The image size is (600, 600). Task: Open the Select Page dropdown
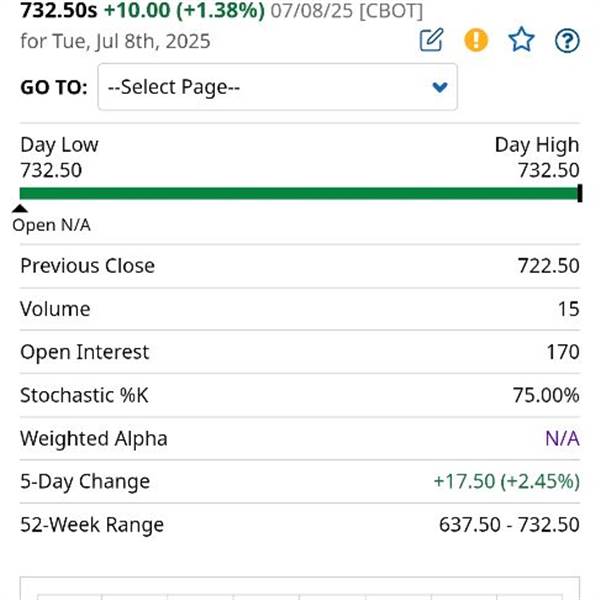click(277, 87)
